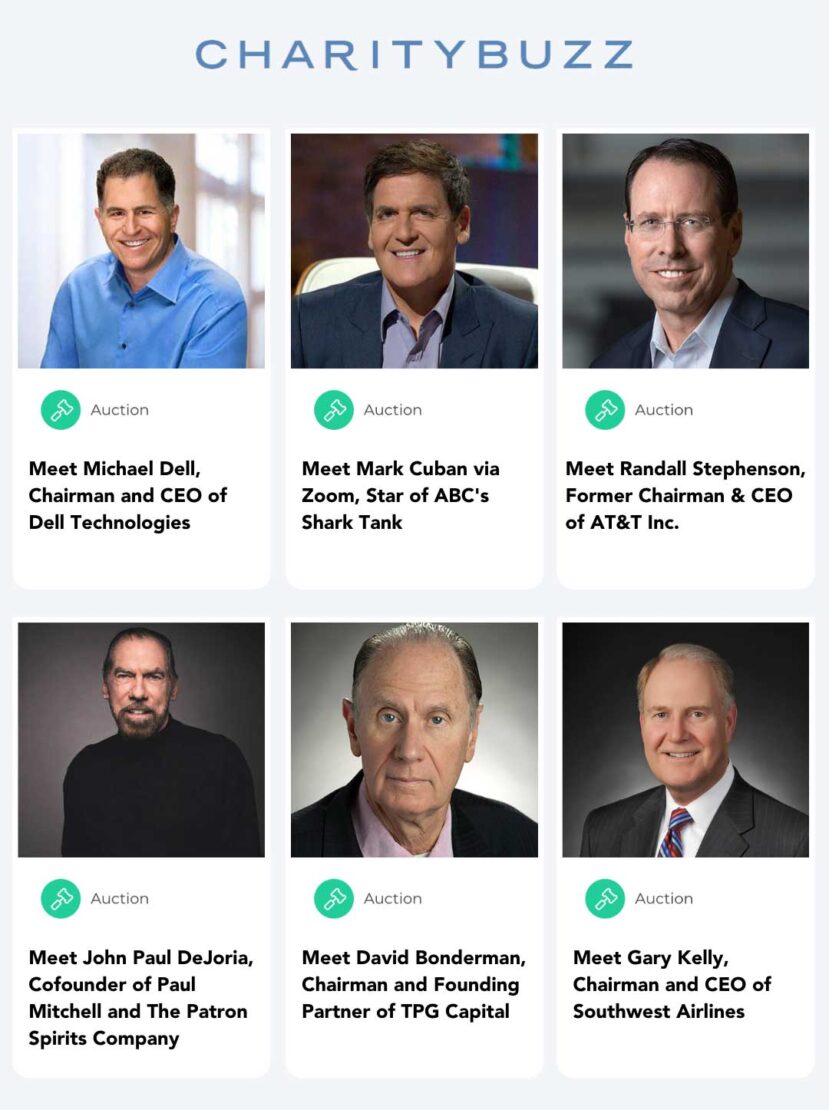Viewport: 829px width, 1110px height.
Task: Click the Auction label on Mark Cuban card
Action: (393, 410)
